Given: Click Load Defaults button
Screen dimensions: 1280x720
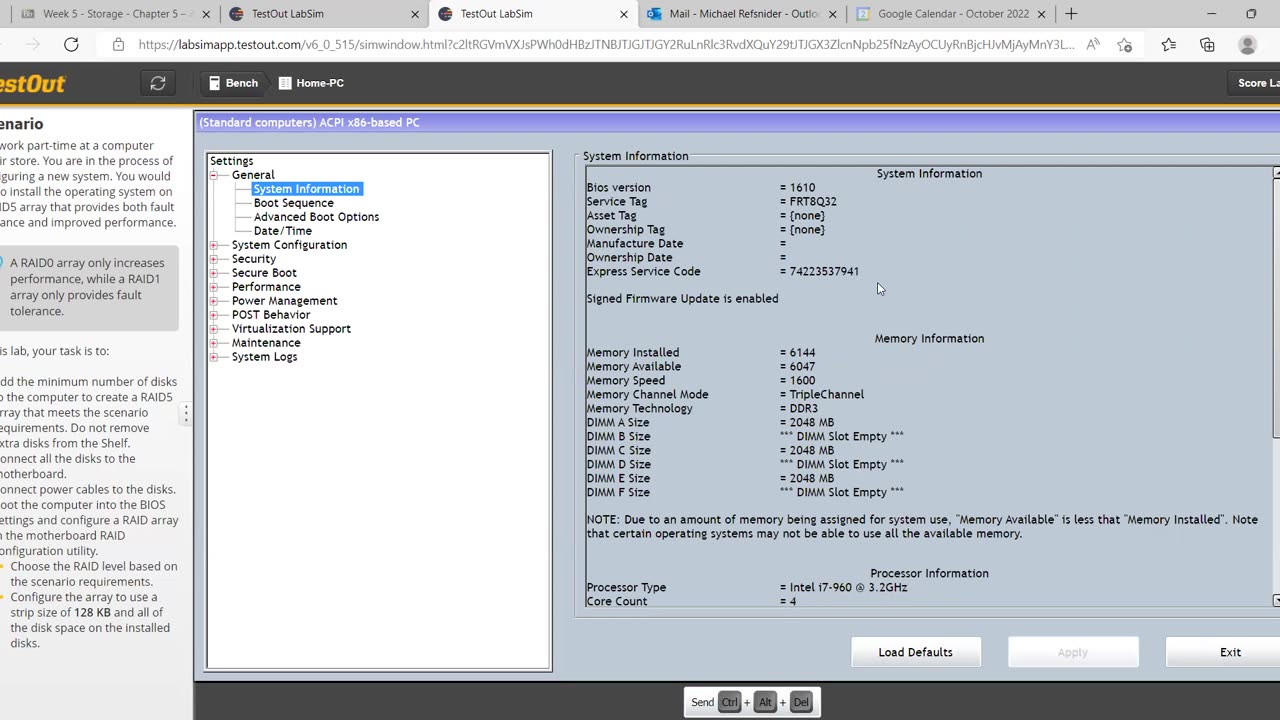Looking at the screenshot, I should [x=915, y=652].
